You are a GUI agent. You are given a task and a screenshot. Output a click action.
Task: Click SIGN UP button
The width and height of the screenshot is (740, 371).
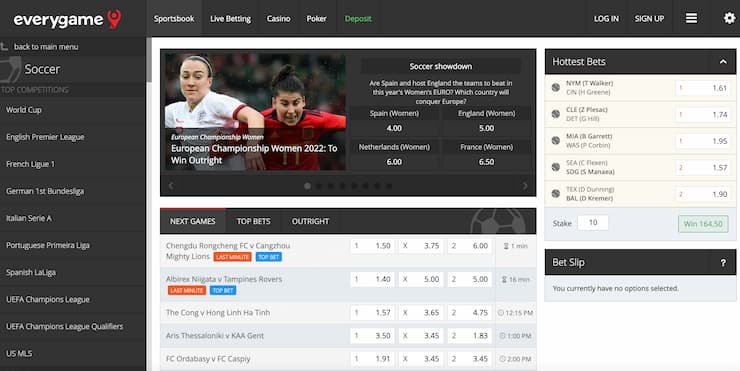[x=649, y=19]
